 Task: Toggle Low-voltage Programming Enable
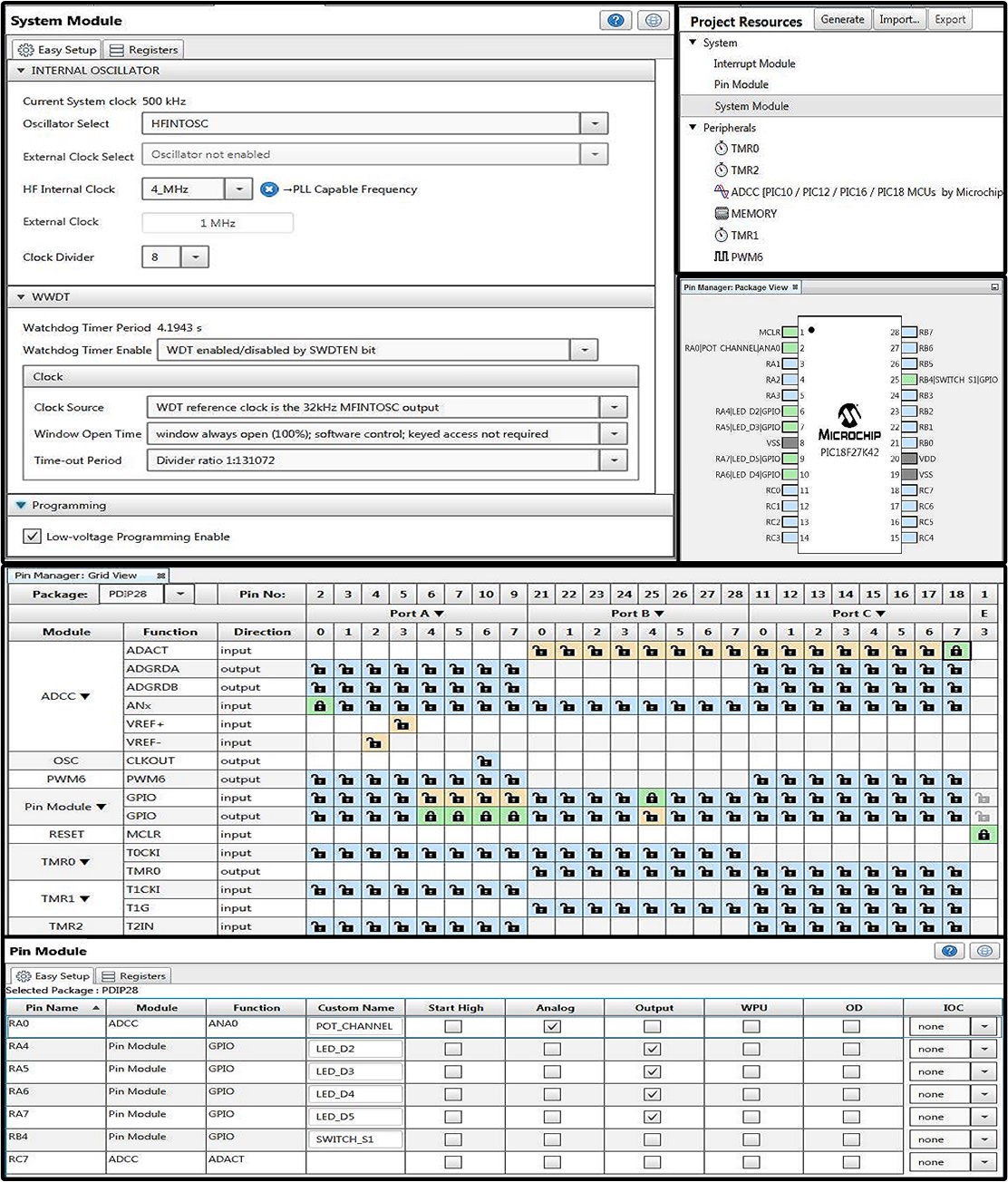pyautogui.click(x=32, y=536)
